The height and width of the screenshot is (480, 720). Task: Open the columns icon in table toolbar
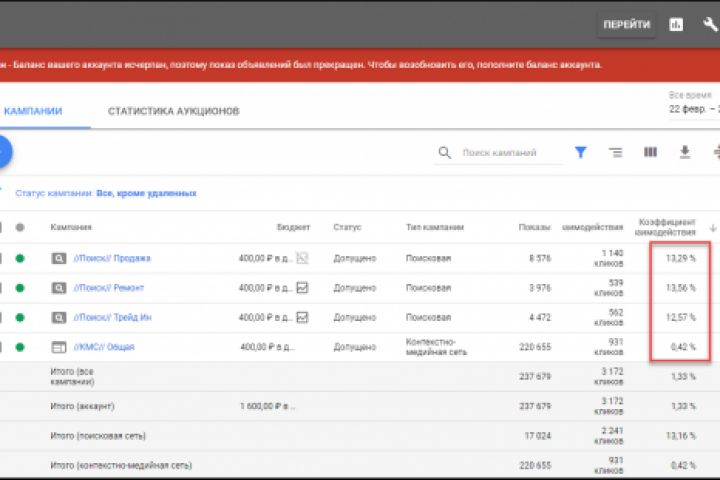click(650, 153)
